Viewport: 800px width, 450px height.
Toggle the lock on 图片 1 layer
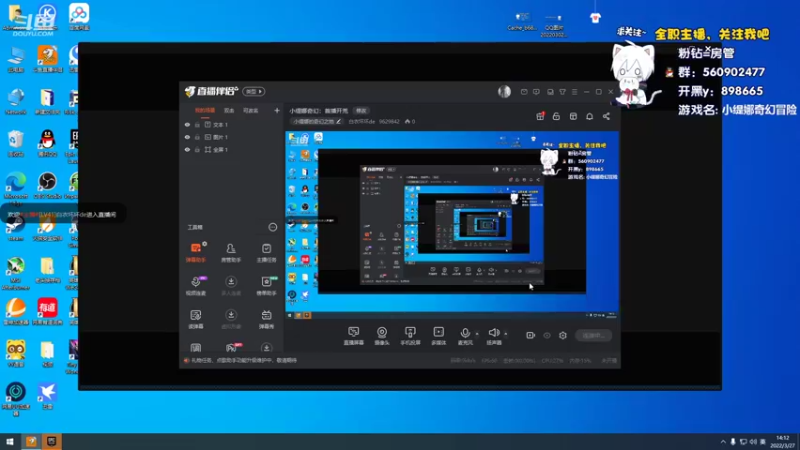[x=197, y=137]
